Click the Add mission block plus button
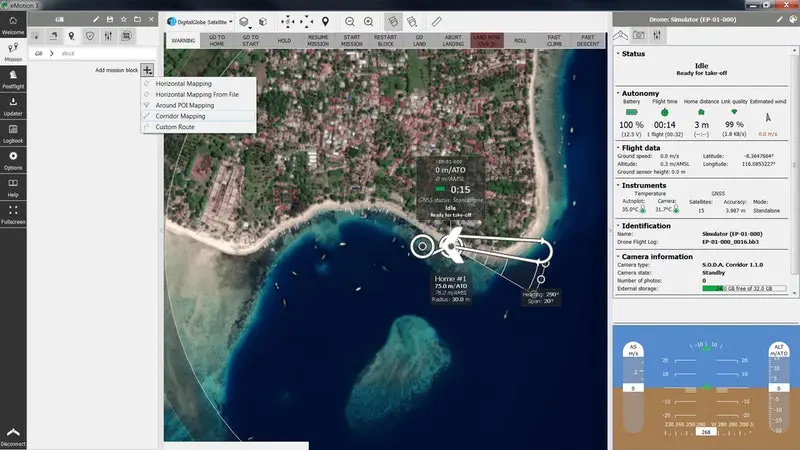This screenshot has width=800, height=450. point(148,70)
